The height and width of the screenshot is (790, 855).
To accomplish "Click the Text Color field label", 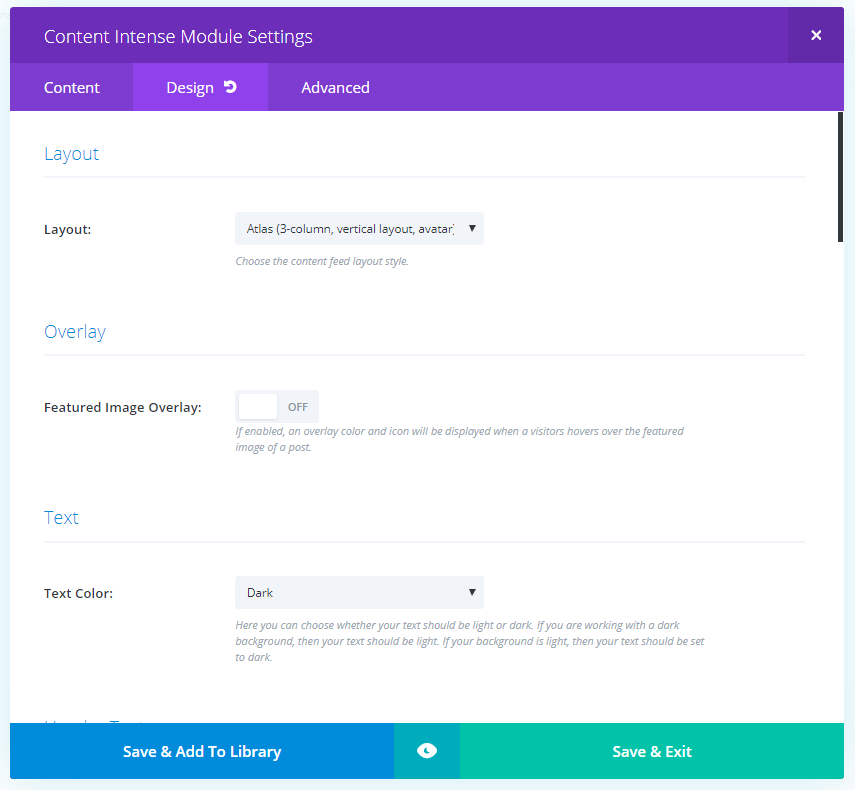I will click(x=79, y=594).
